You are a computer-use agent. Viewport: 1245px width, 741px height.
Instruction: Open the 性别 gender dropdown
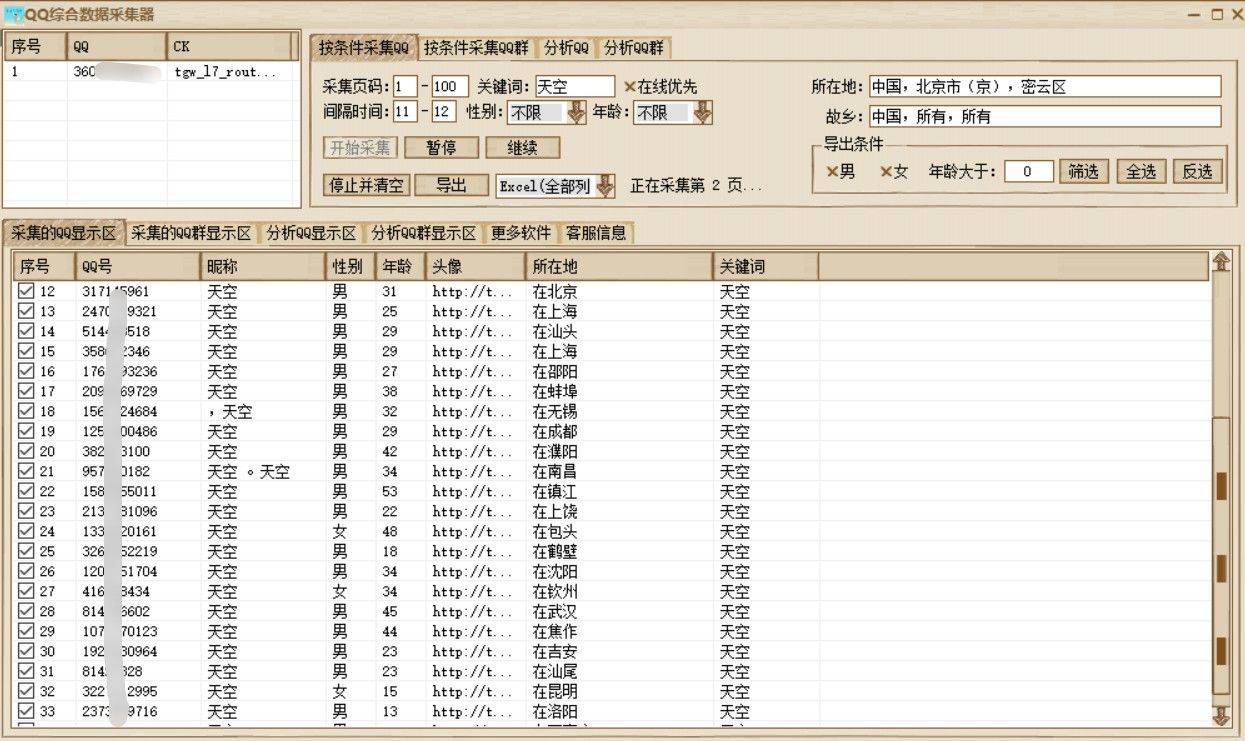pyautogui.click(x=576, y=113)
